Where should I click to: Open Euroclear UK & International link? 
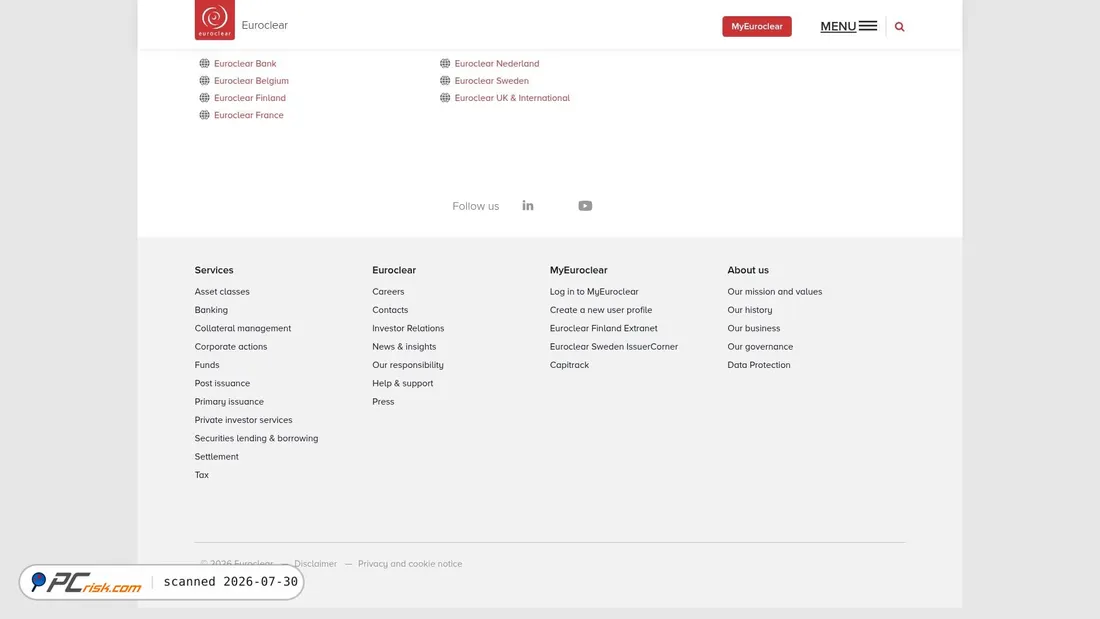512,98
